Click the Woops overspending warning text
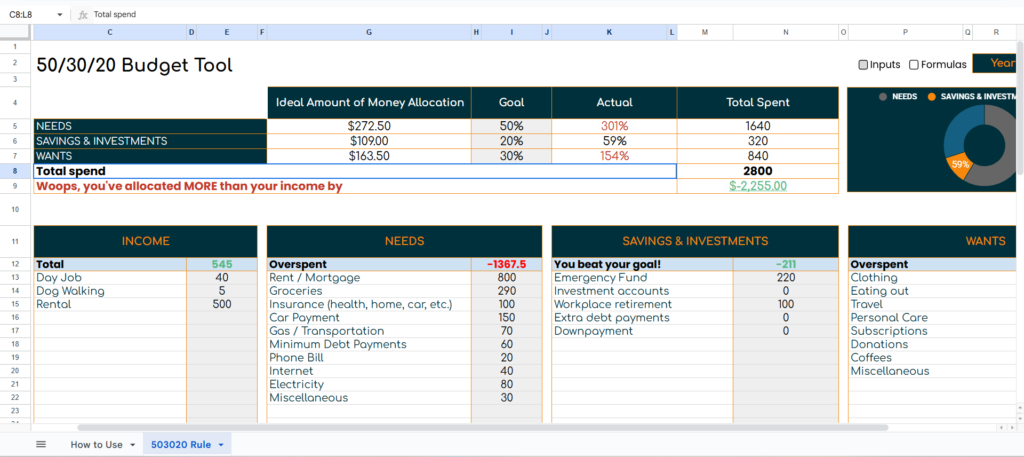Viewport: 1024px width, 457px height. (x=189, y=186)
